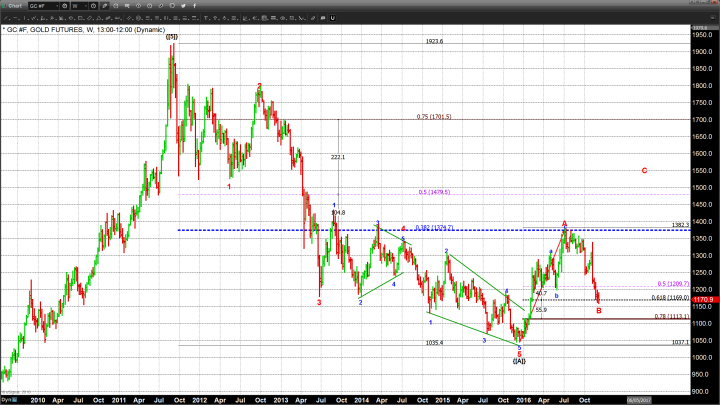This screenshot has height=405, width=720.
Task: Open the W interval dropdown
Action: click(84, 6)
